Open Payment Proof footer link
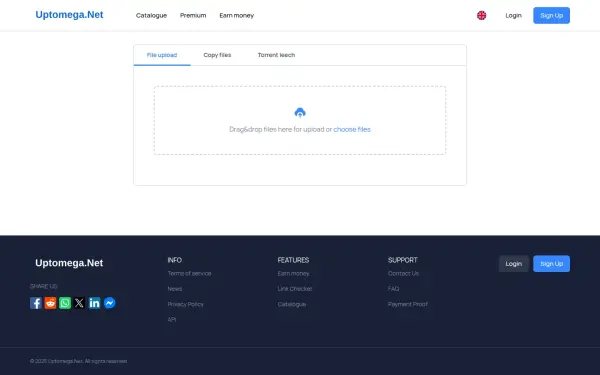600x375 pixels. (408, 304)
